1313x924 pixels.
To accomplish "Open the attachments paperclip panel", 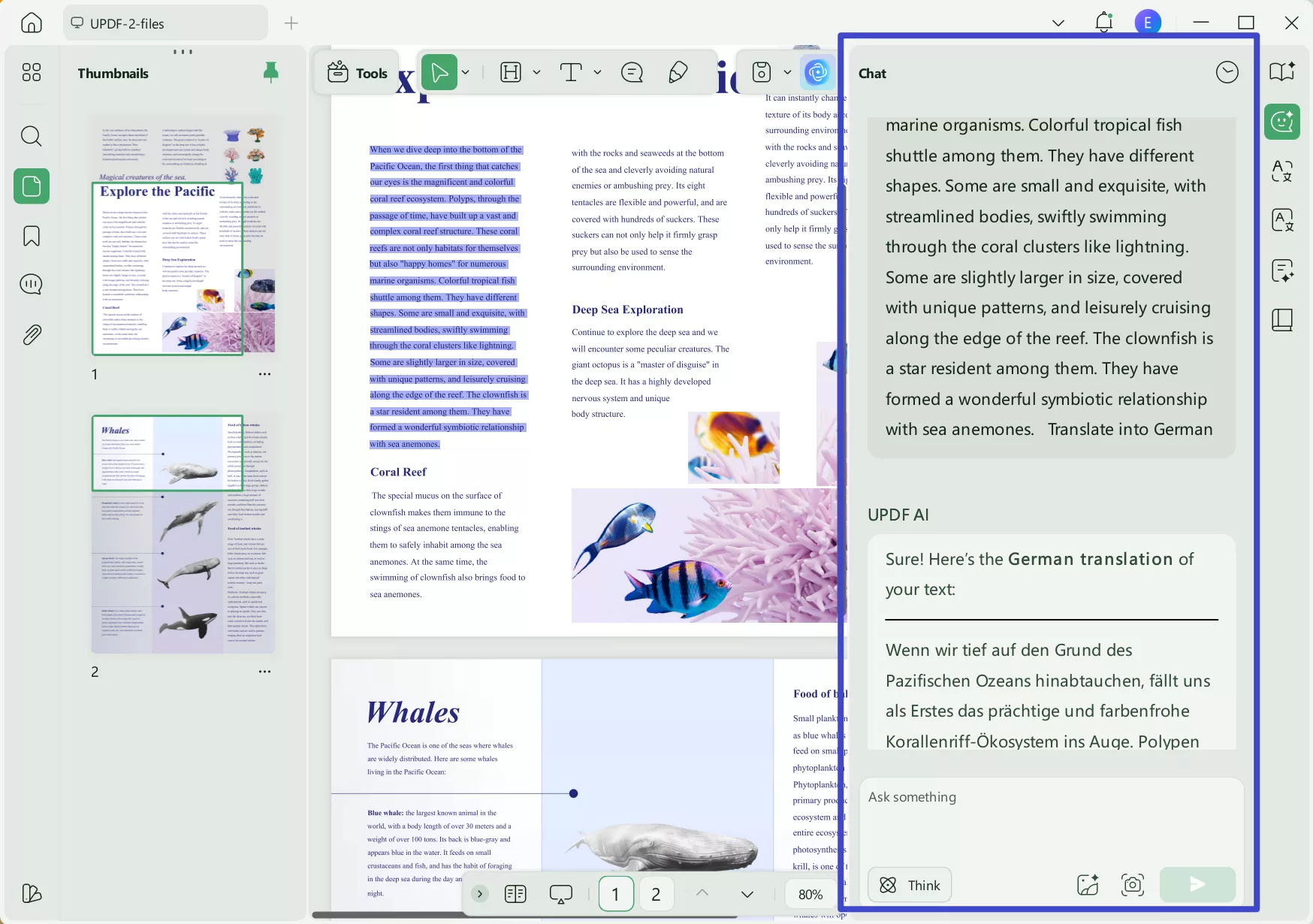I will pyautogui.click(x=31, y=334).
